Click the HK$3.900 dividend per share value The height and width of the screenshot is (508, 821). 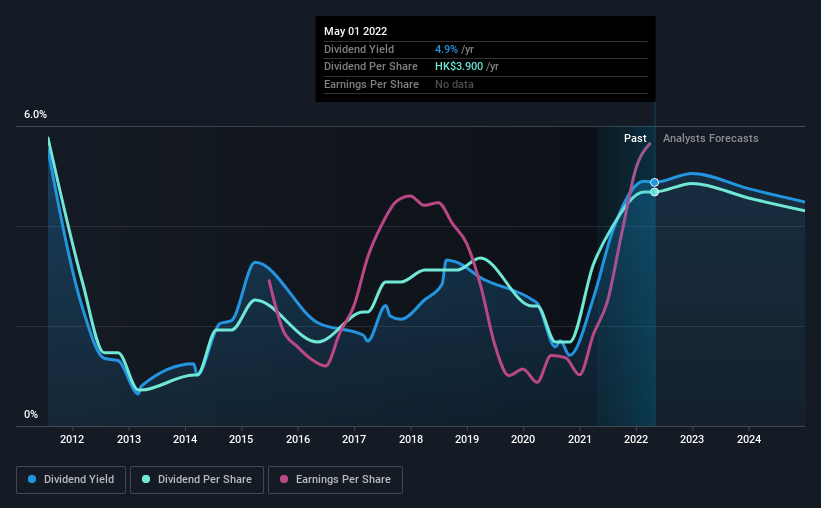[x=459, y=67]
